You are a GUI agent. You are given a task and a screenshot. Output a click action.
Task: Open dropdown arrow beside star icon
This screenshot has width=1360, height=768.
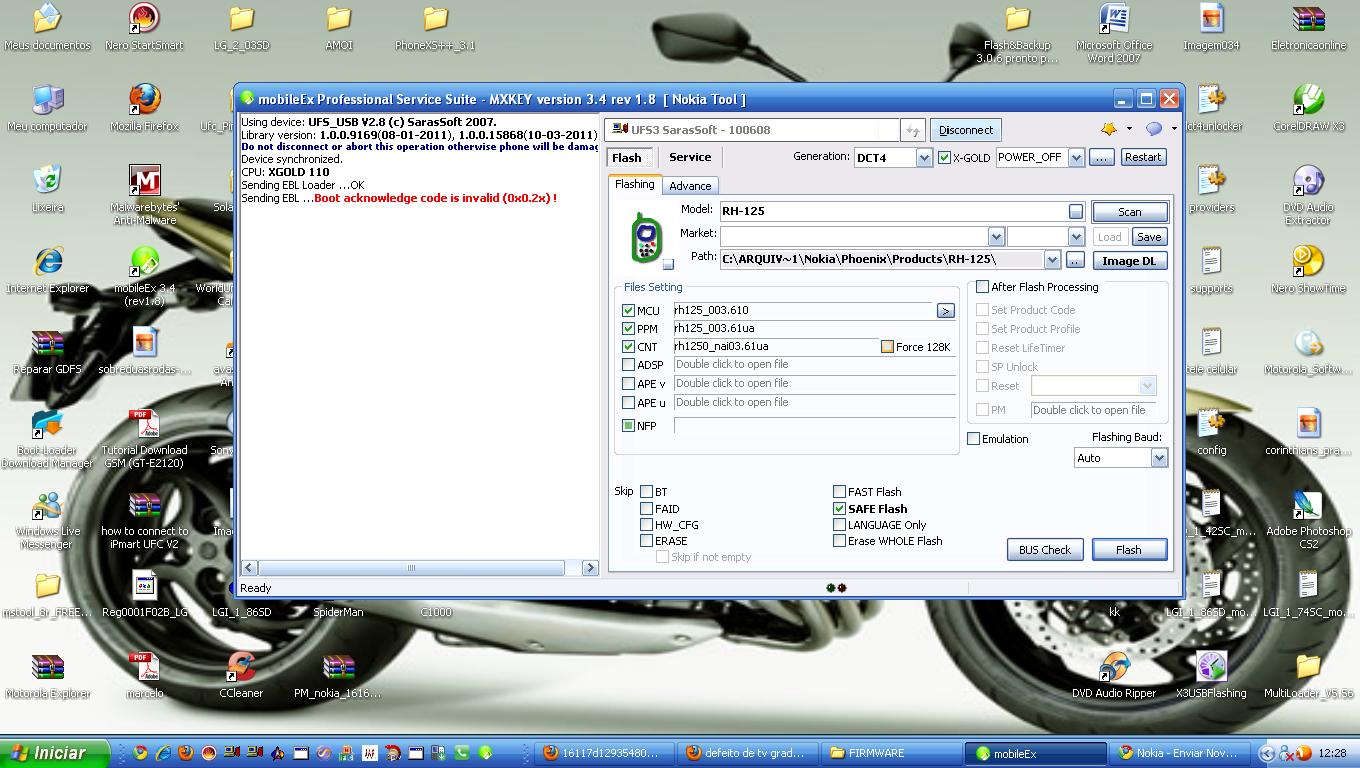click(x=1129, y=129)
